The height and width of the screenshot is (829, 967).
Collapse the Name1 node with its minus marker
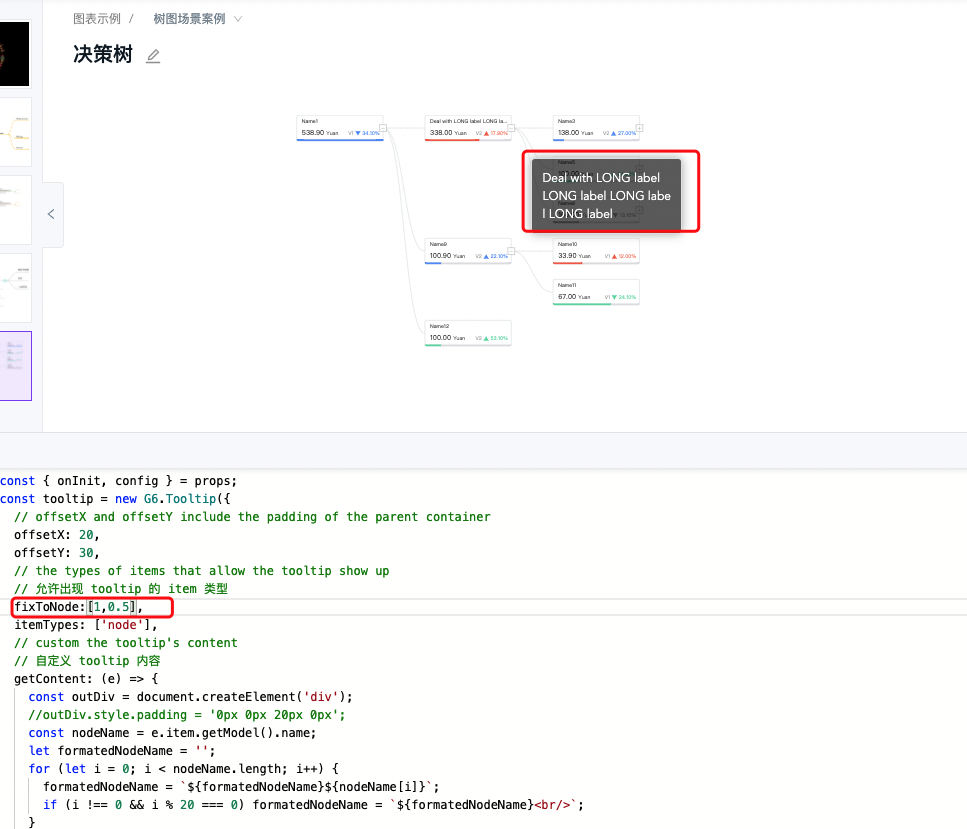click(381, 129)
